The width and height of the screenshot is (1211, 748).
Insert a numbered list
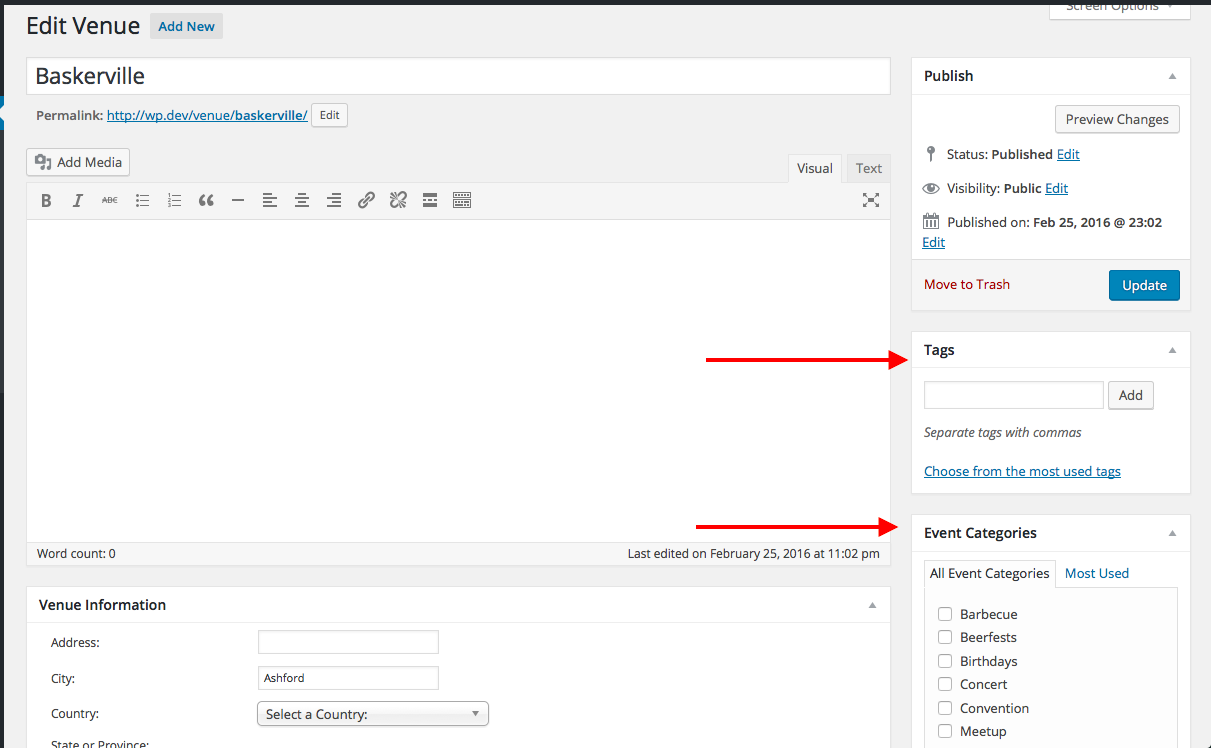pos(174,201)
